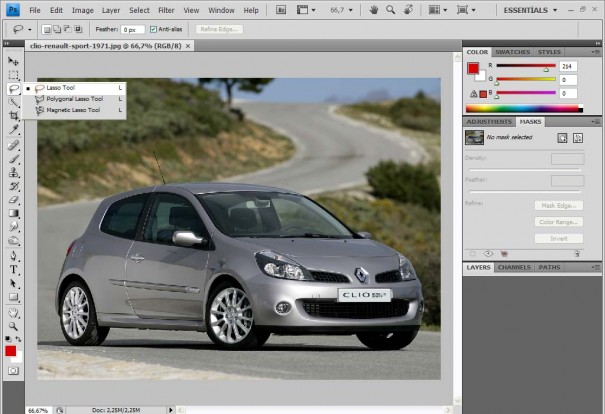Click the color spectrum ramp
605x414 pixels.
524,109
